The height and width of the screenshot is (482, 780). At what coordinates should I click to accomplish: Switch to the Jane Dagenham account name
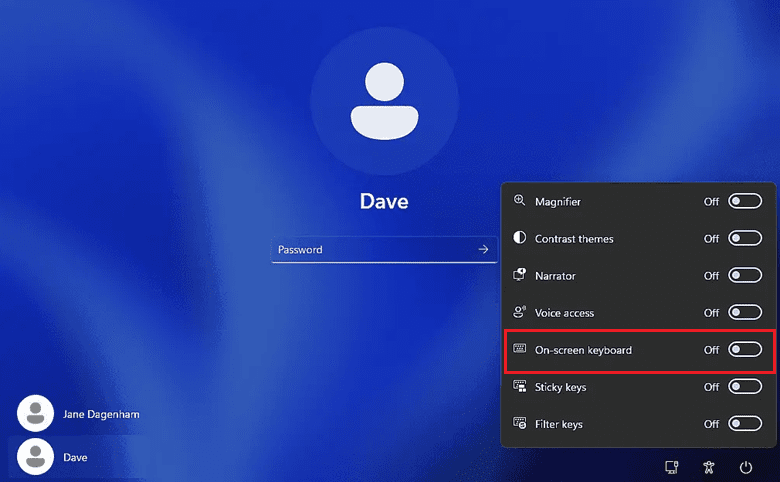point(101,414)
